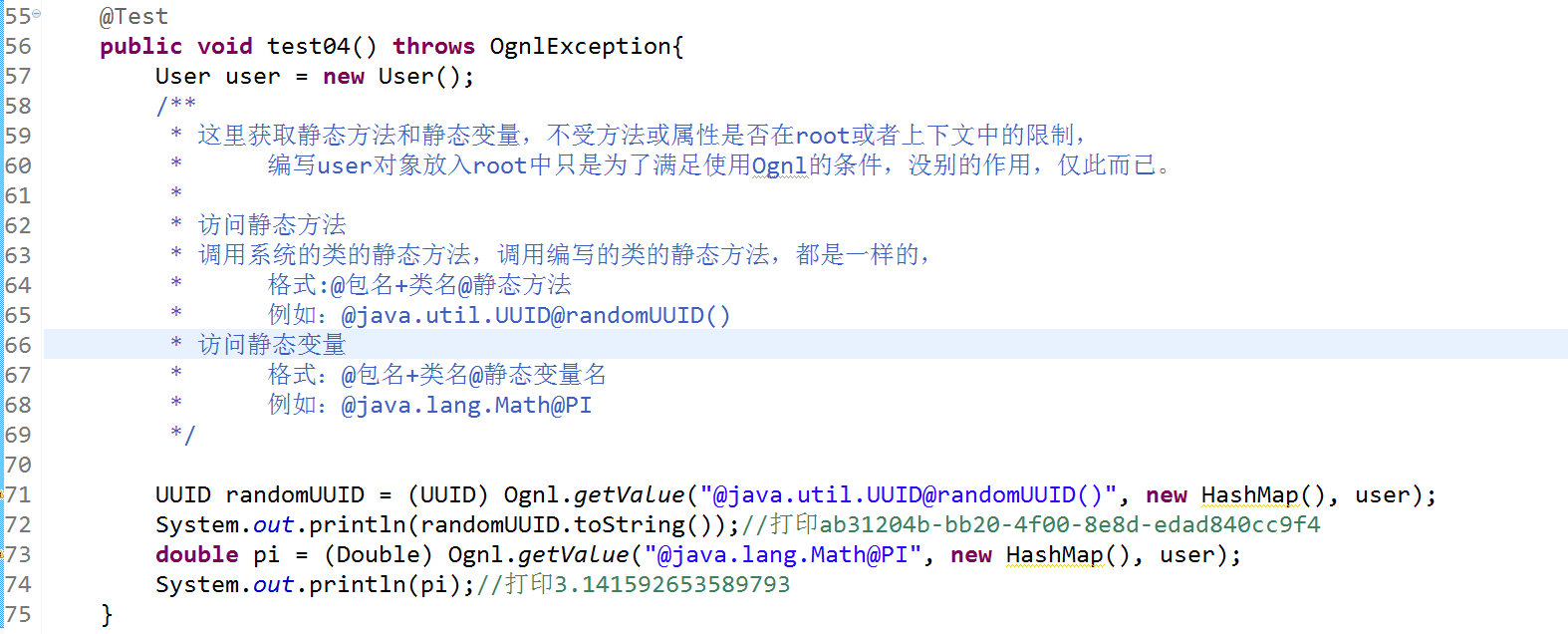Click the underlined HashMap on line 71
The width and height of the screenshot is (1568, 634).
(1250, 495)
